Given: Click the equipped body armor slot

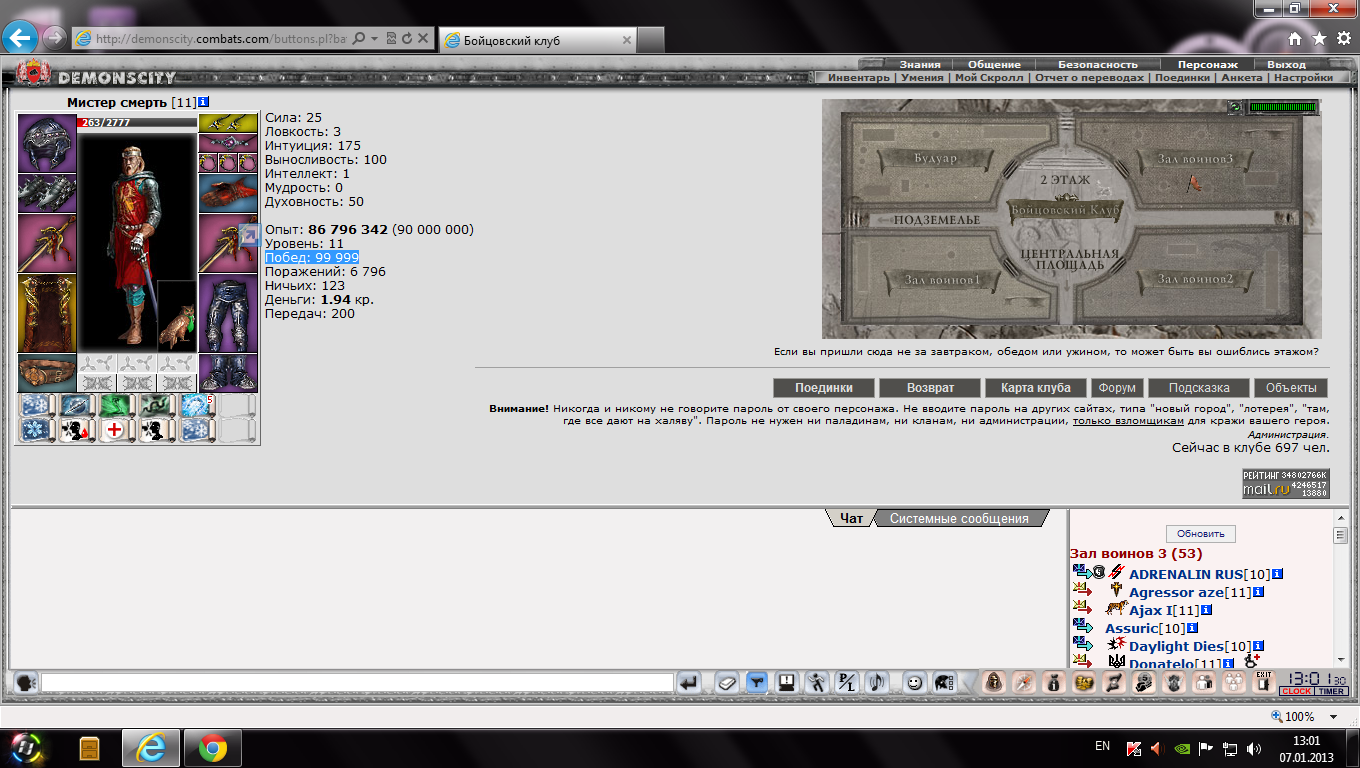Looking at the screenshot, I should pos(47,313).
